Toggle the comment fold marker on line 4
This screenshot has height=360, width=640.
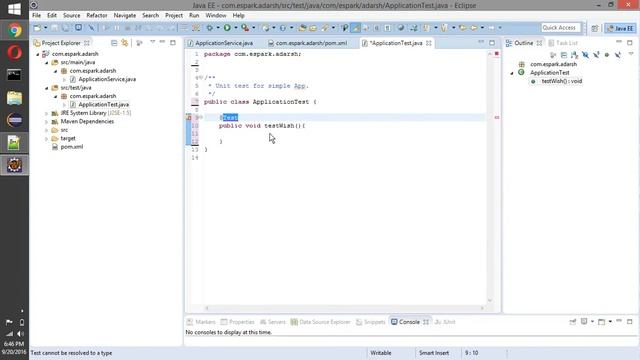[x=201, y=78]
